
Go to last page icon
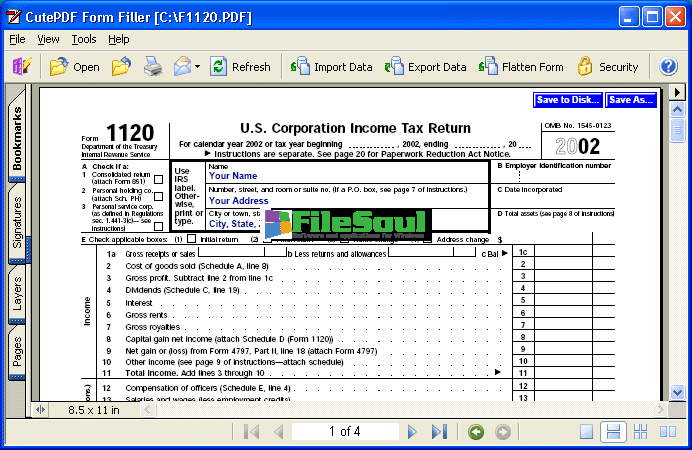pos(439,431)
